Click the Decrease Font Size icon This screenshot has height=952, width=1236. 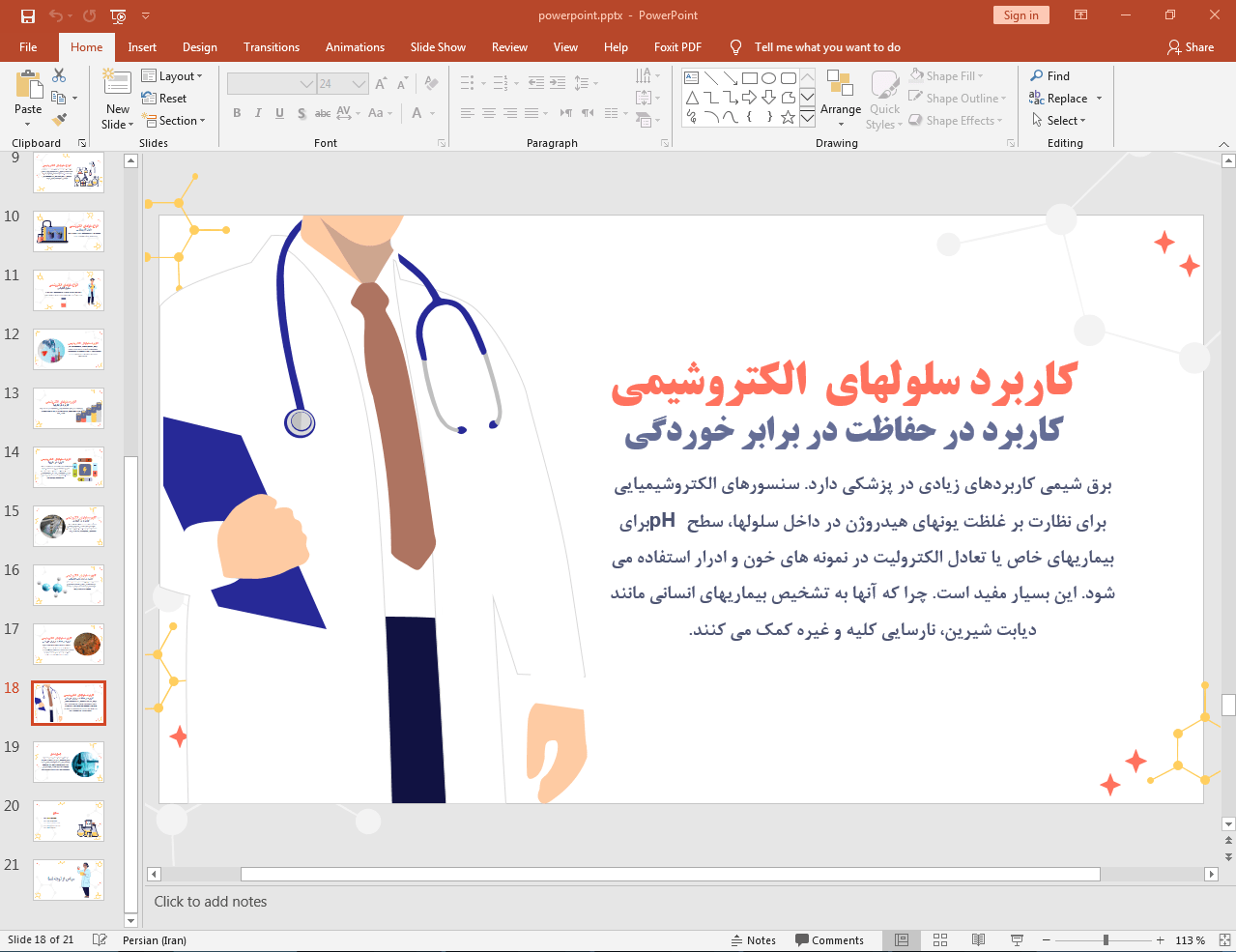(403, 84)
